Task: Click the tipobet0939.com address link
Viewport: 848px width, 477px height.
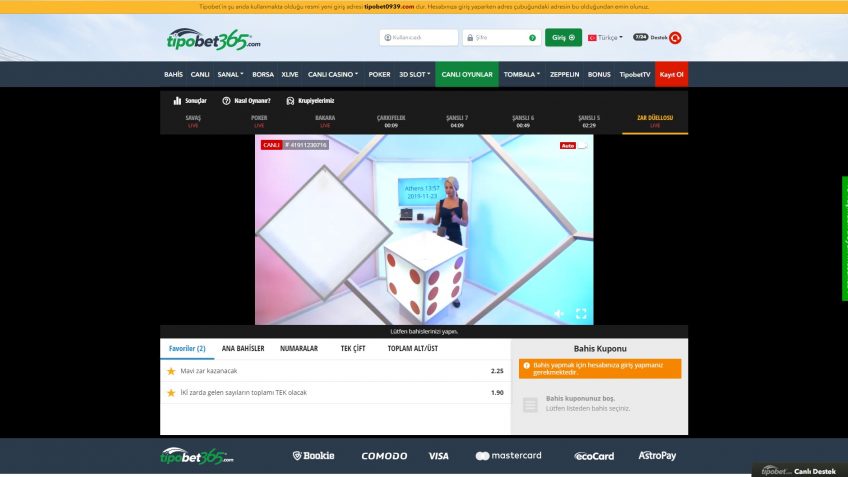Action: (389, 7)
